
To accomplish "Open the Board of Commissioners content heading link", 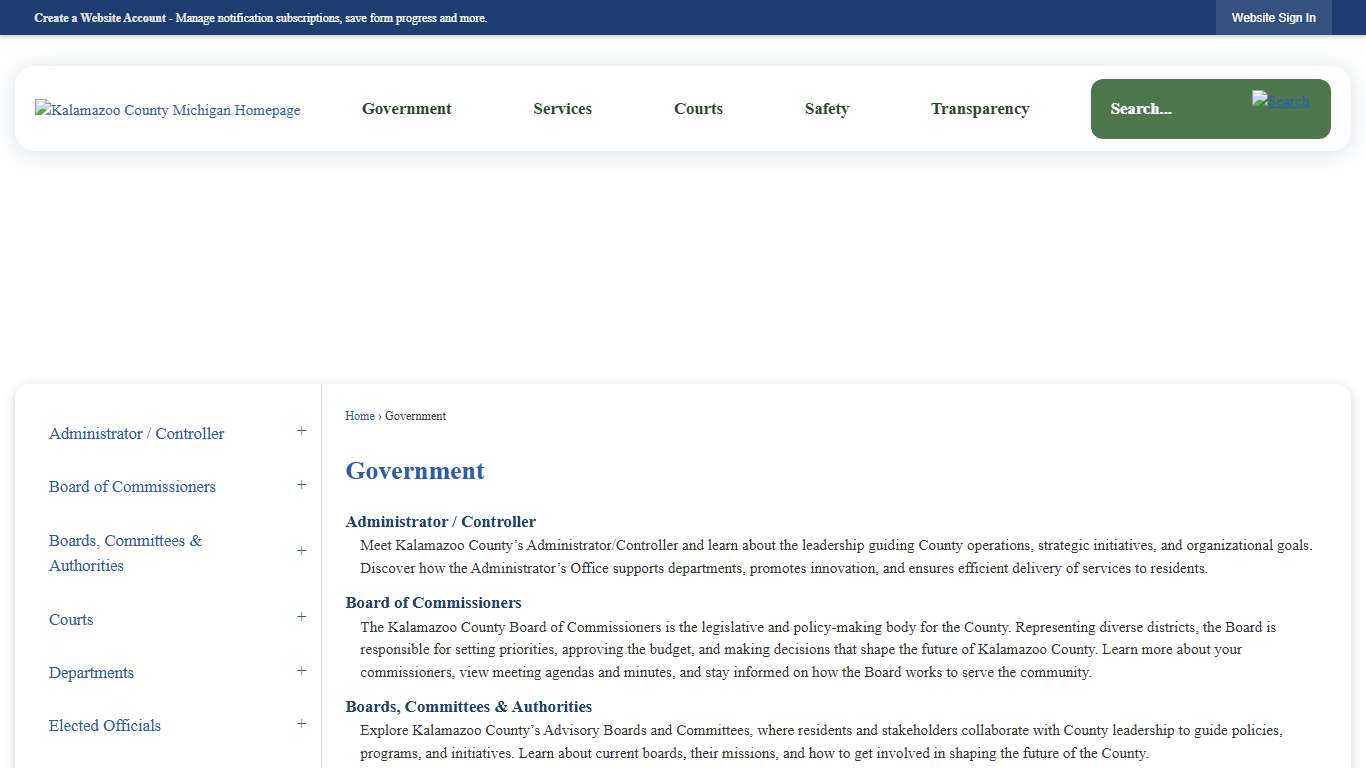I will (x=433, y=602).
